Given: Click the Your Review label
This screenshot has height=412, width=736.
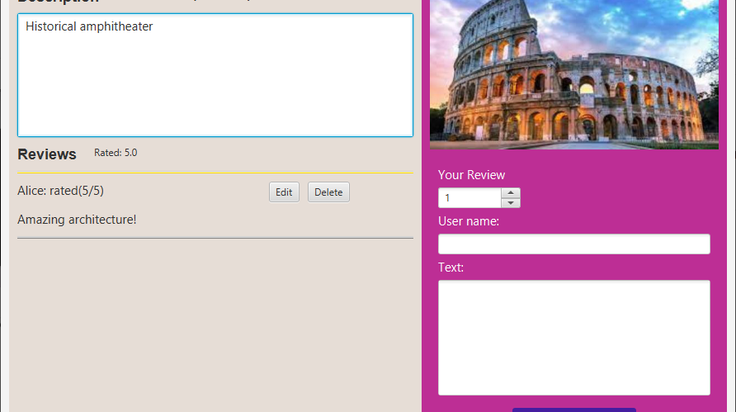Looking at the screenshot, I should 471,175.
